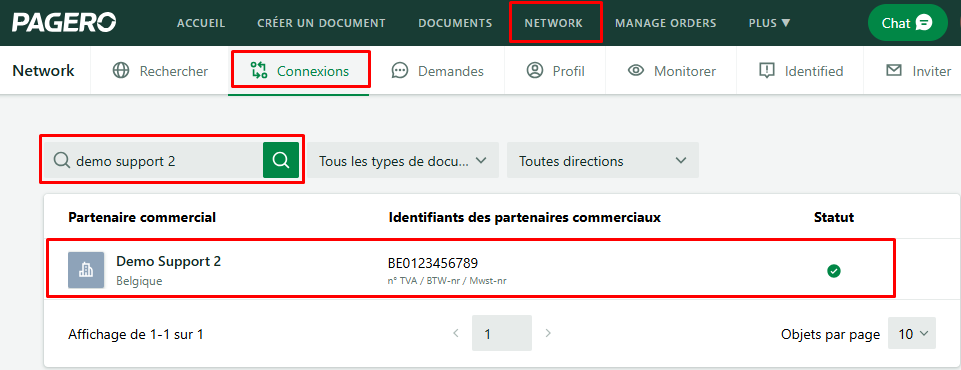This screenshot has width=961, height=370.
Task: Click the Statut column header
Action: [x=834, y=217]
